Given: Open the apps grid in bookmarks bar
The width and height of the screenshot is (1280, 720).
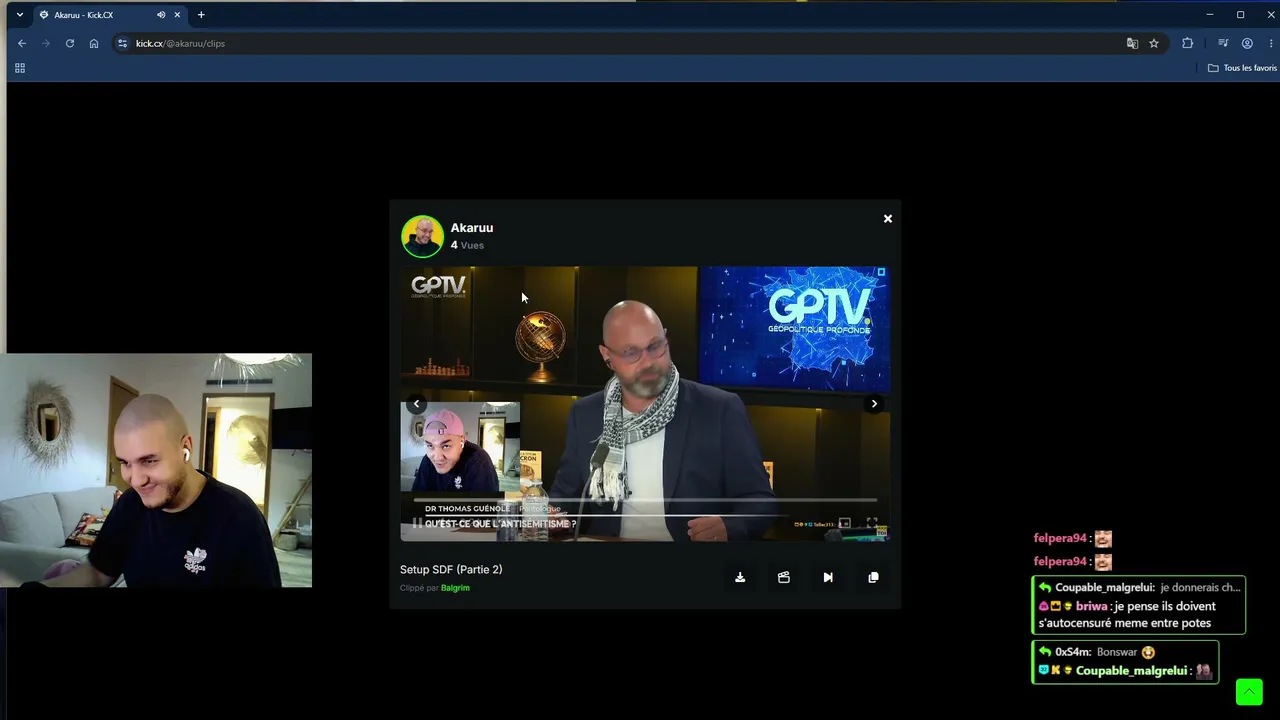Looking at the screenshot, I should 19,68.
